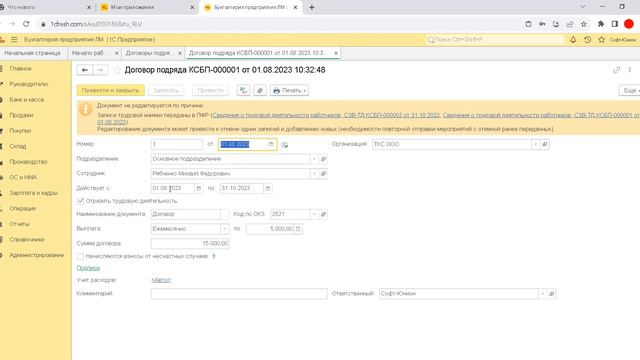Open ОКЗ code 3521 card icon
This screenshot has height=360, width=640.
[323, 214]
